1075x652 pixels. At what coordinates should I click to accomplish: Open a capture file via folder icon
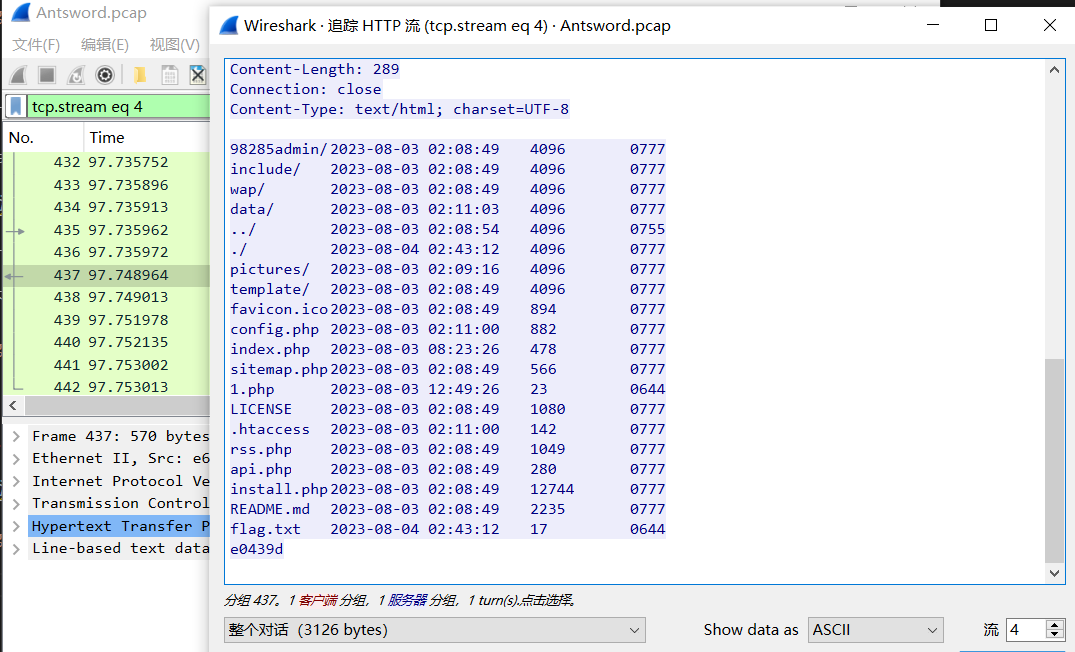click(x=139, y=75)
